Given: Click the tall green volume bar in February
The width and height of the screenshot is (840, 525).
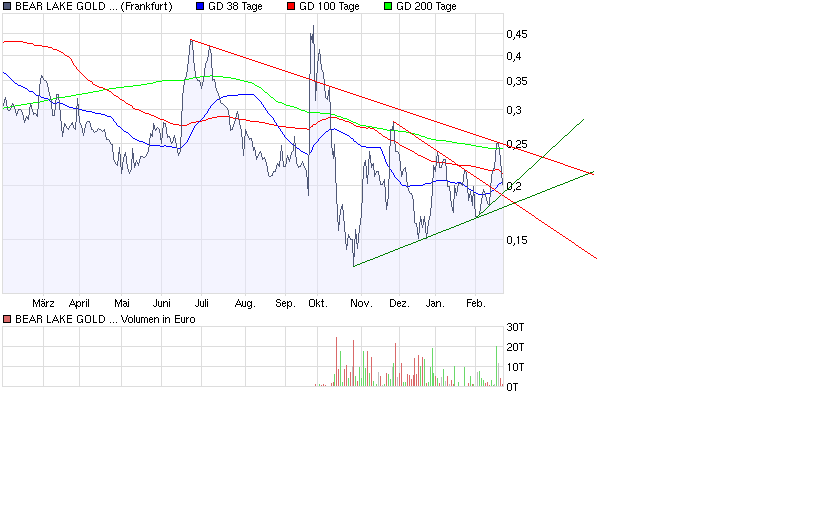Looking at the screenshot, I should 496,366.
